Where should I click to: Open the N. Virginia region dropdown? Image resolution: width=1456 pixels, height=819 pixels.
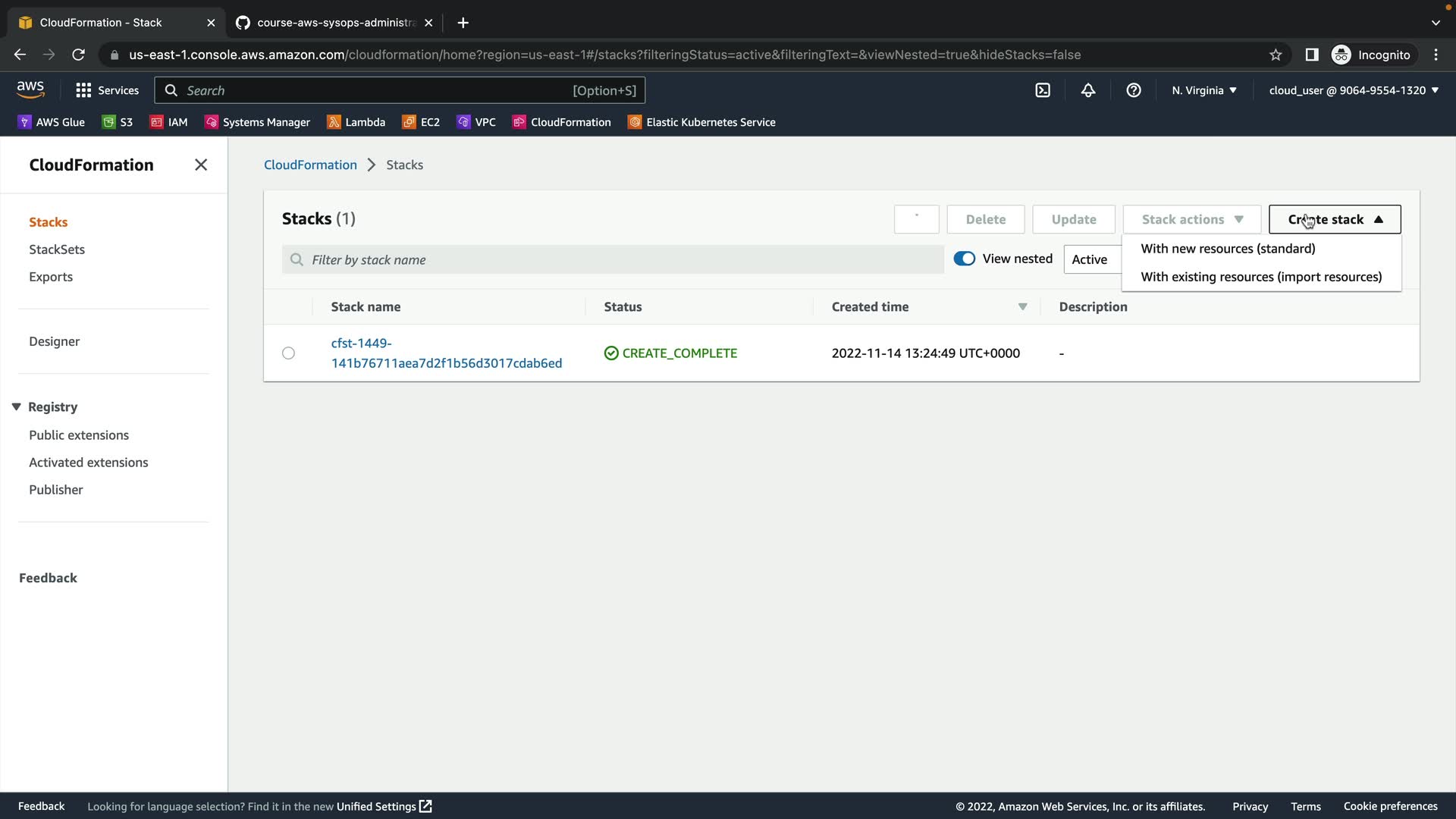[x=1203, y=90]
